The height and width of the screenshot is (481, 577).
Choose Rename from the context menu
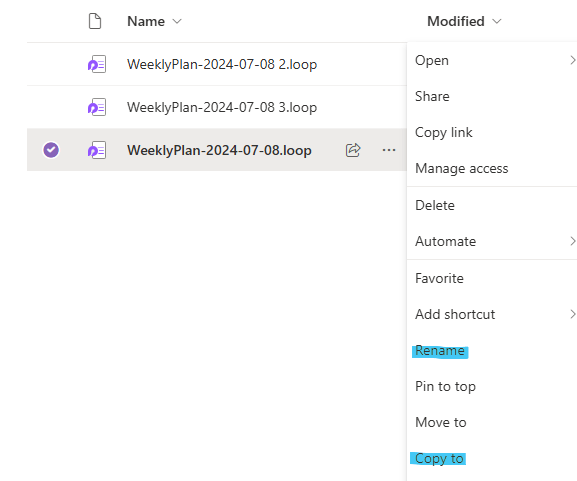[x=440, y=351]
